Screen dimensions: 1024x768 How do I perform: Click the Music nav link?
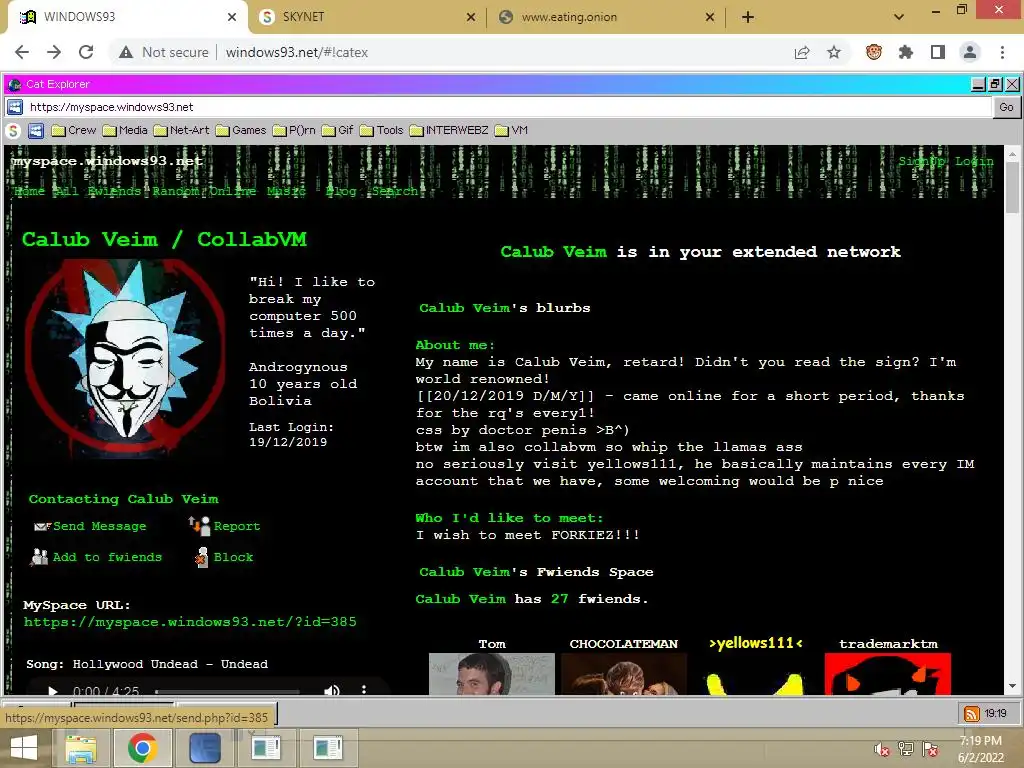pyautogui.click(x=286, y=191)
